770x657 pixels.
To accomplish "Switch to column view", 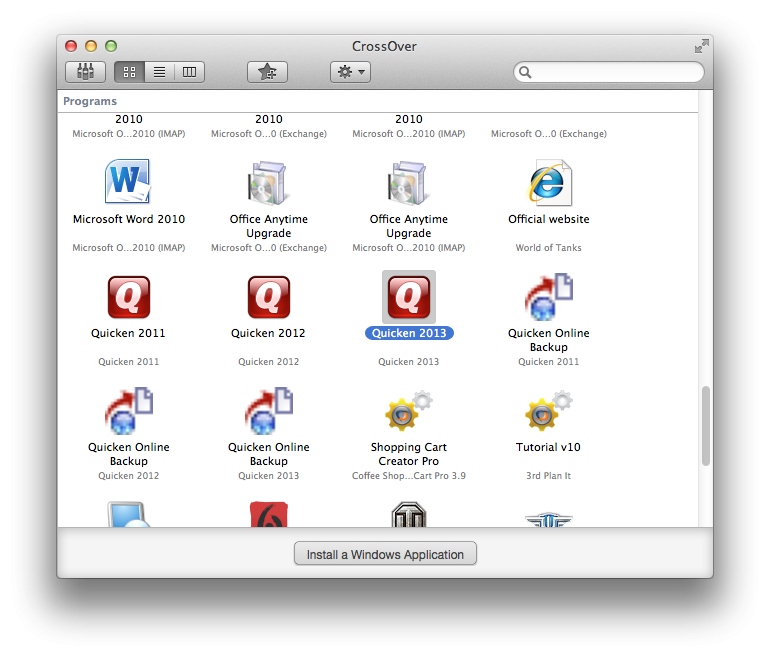I will (189, 72).
